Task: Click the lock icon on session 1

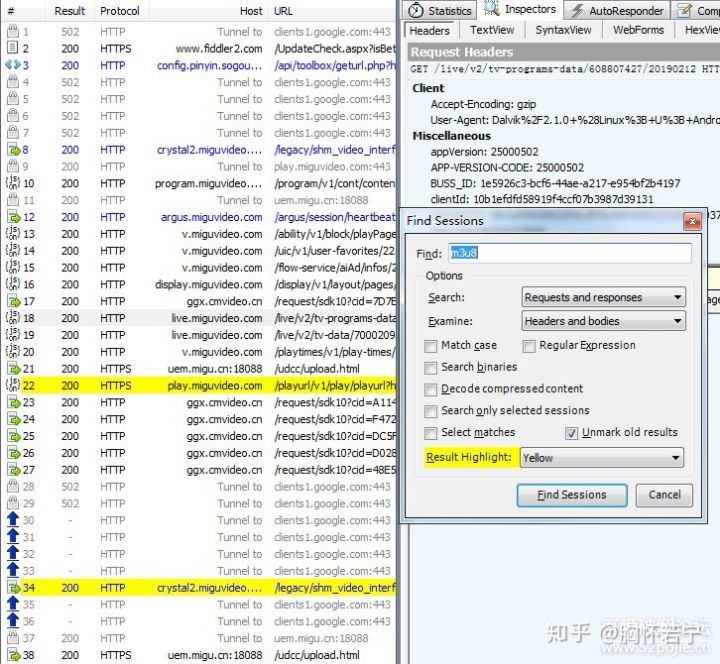Action: click(12, 32)
